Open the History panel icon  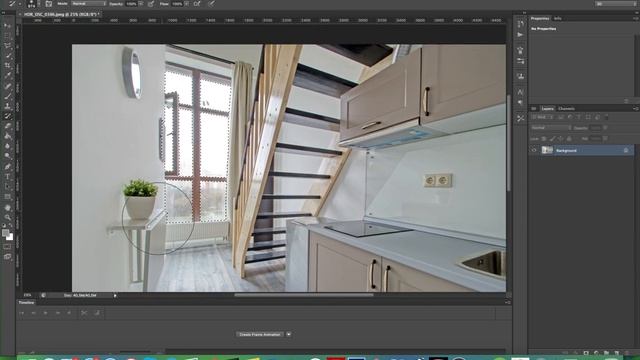click(x=520, y=24)
